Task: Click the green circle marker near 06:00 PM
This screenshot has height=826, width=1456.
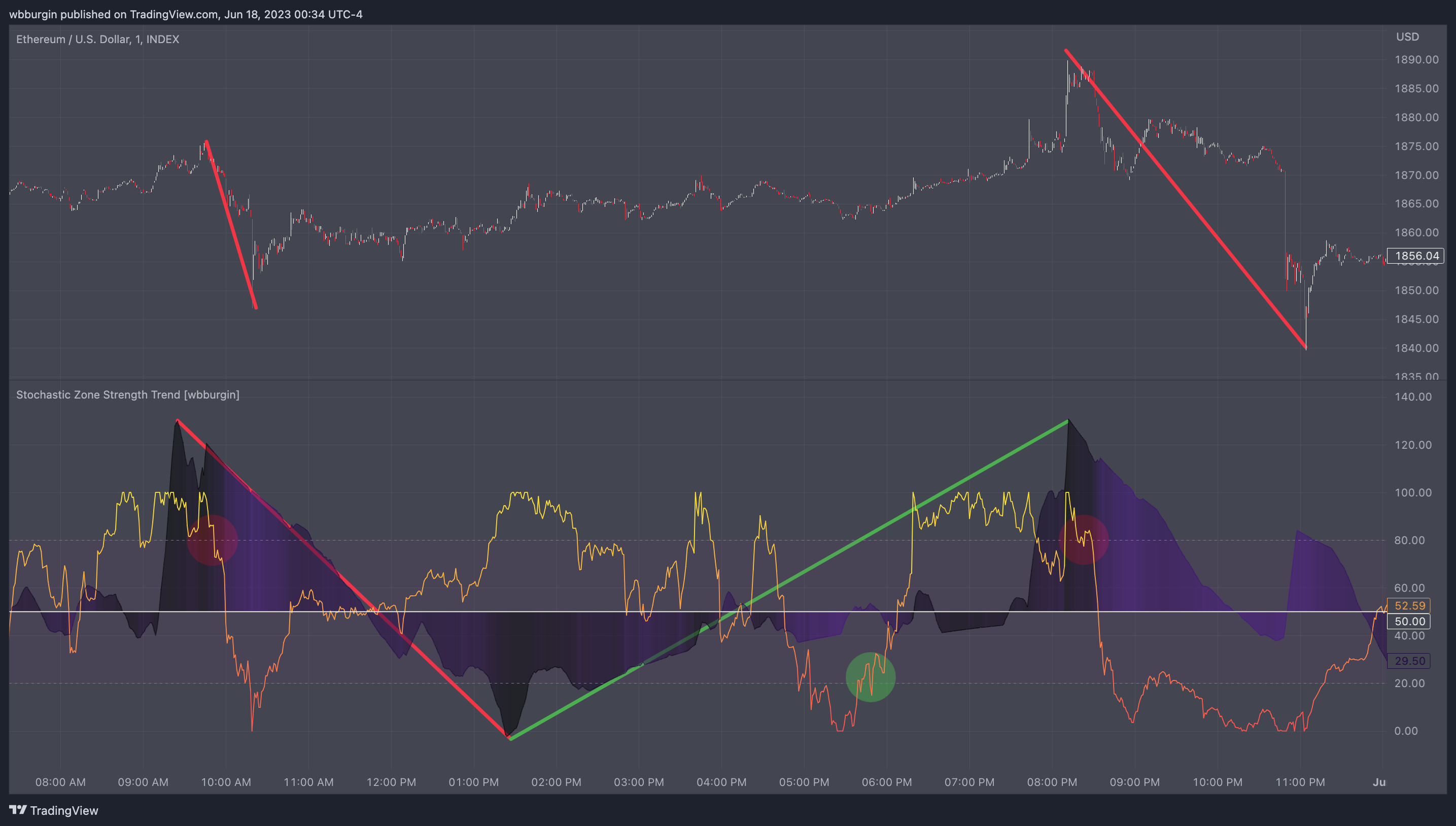Action: tap(871, 677)
